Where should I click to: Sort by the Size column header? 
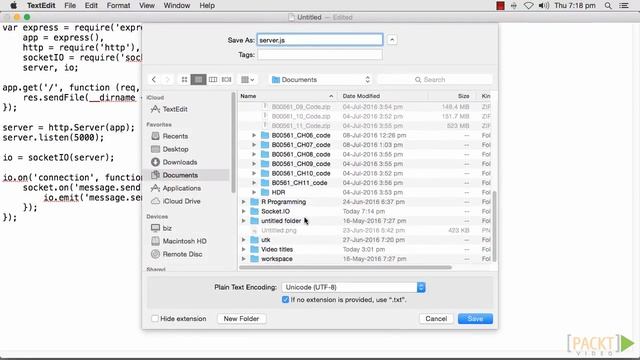point(453,96)
